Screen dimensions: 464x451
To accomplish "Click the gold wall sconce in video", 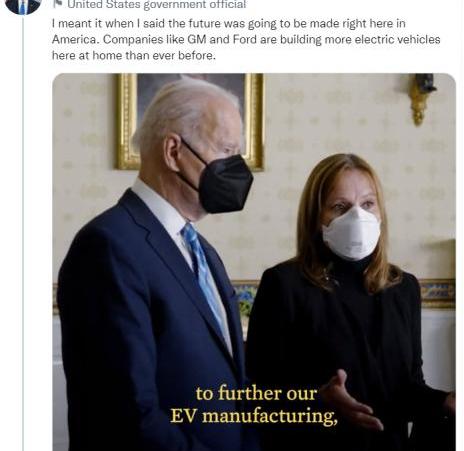I will click(x=421, y=98).
